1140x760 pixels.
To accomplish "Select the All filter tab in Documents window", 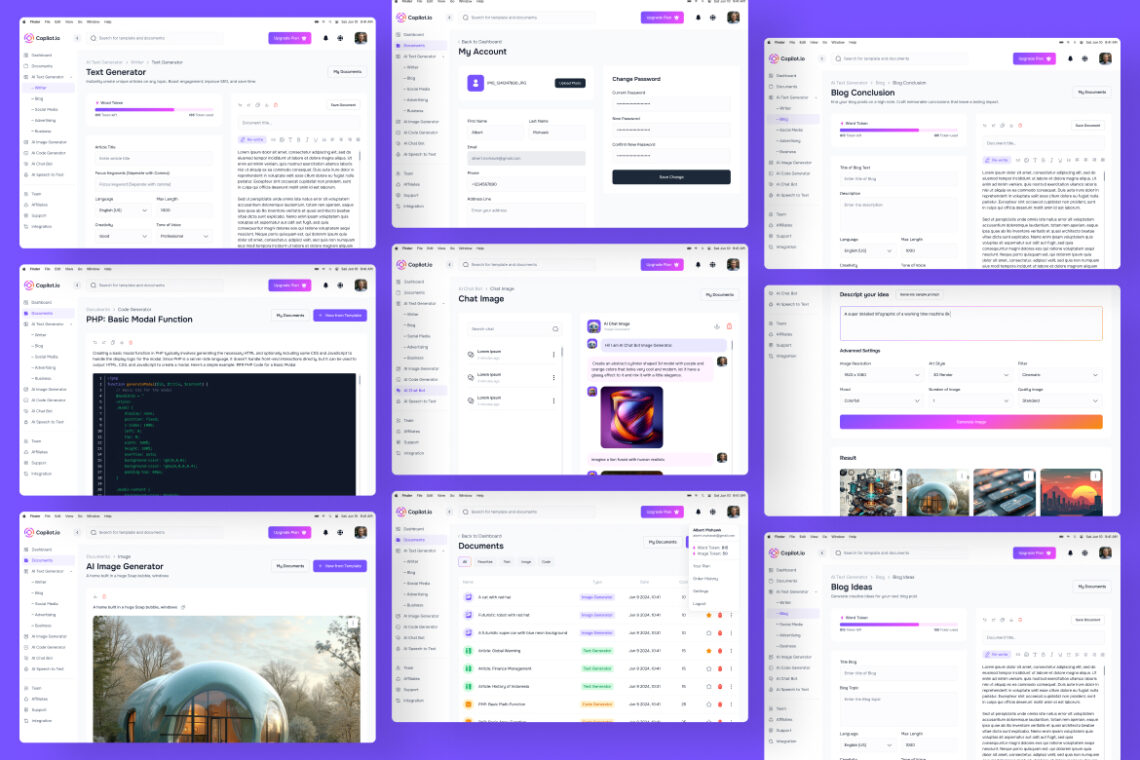I will (x=464, y=561).
